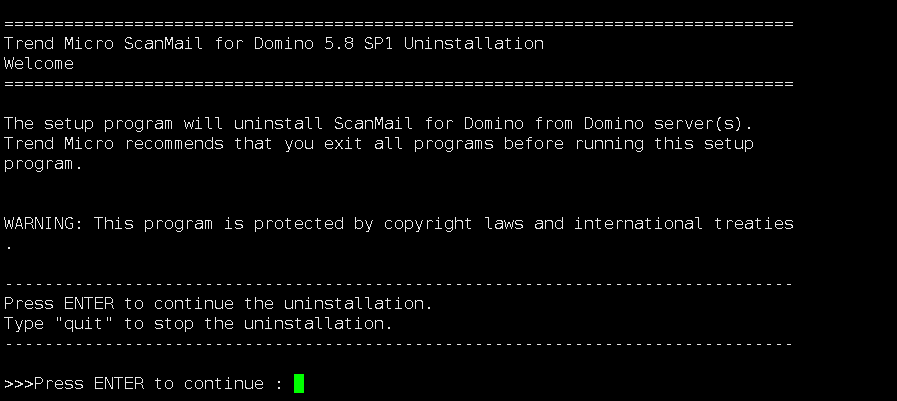Click the dashed separator above "Press ENTER" instructions
This screenshot has width=897, height=401.
(x=398, y=284)
